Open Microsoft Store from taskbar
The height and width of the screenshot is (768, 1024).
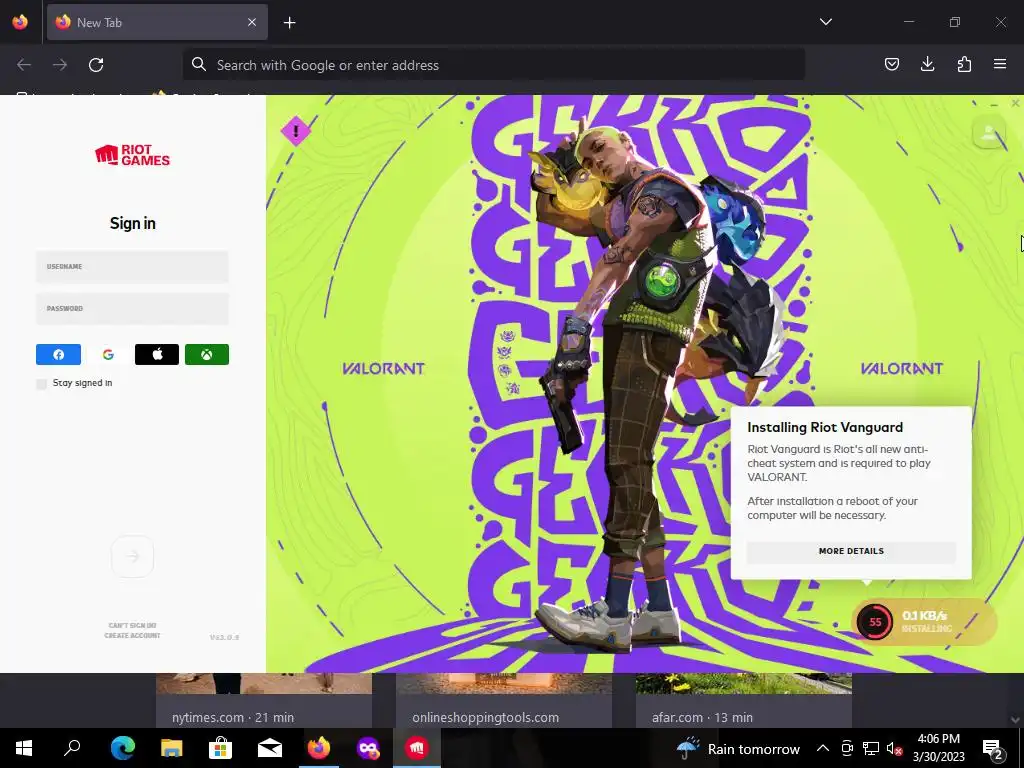click(x=220, y=748)
